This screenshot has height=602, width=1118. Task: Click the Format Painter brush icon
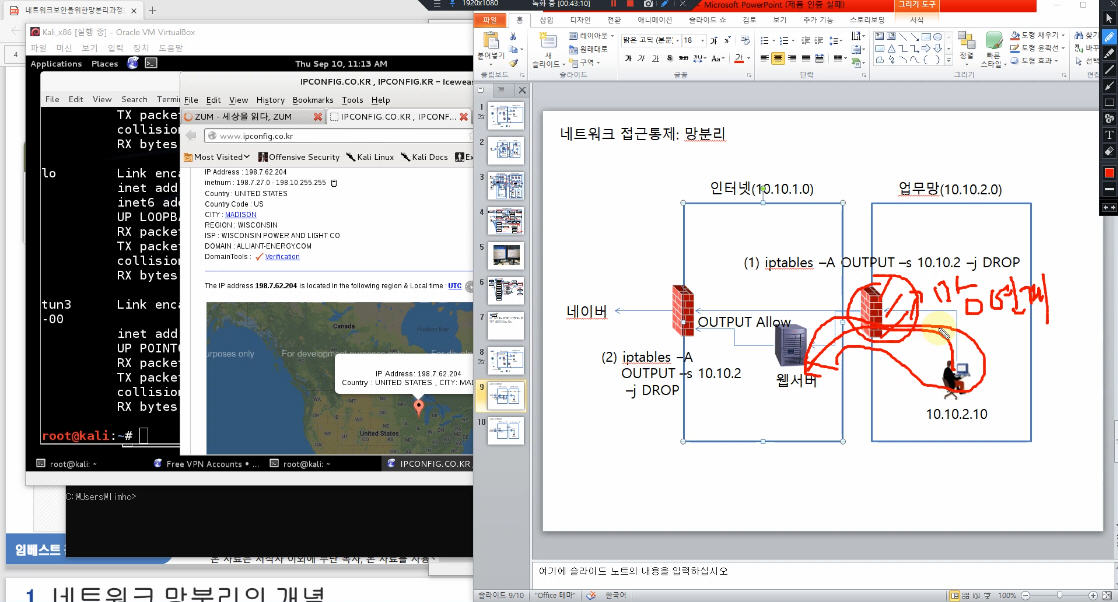[x=513, y=63]
